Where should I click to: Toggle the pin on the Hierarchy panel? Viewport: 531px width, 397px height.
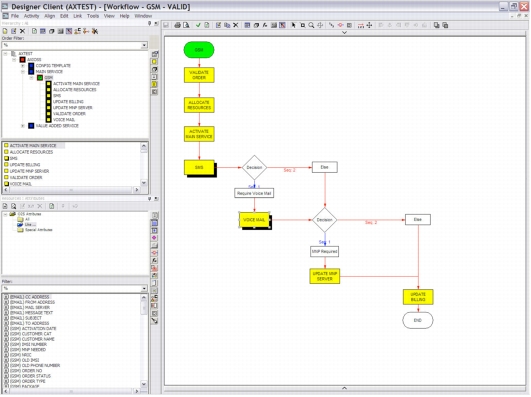150,23
